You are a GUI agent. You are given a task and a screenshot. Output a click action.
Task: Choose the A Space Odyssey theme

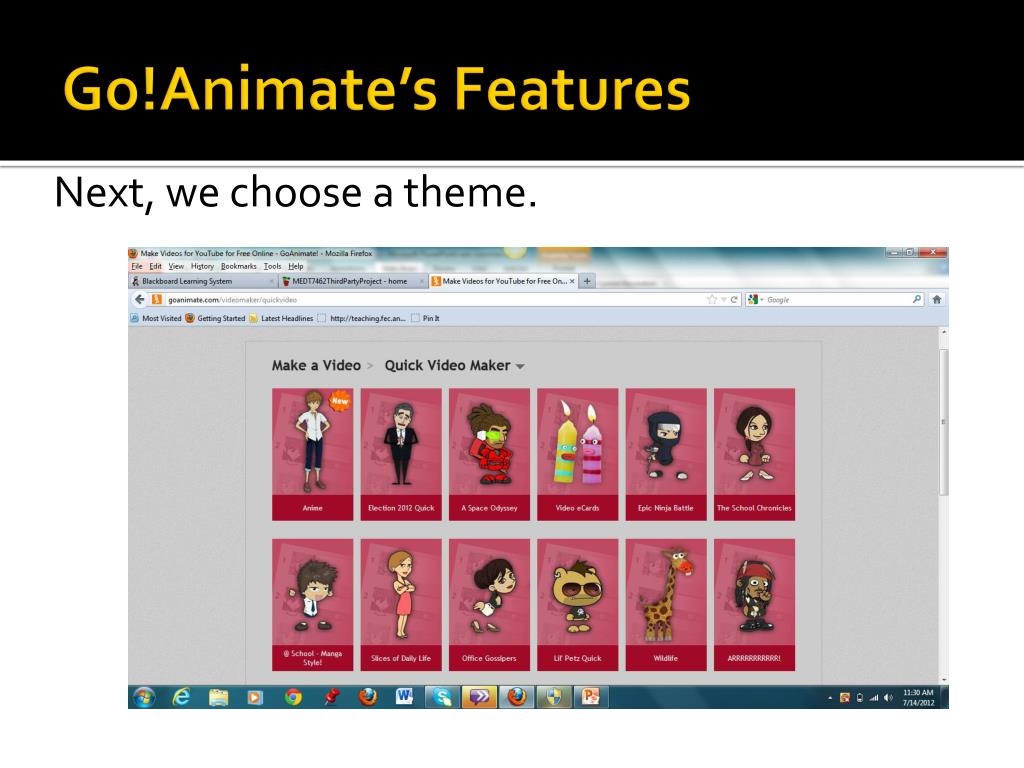click(489, 454)
